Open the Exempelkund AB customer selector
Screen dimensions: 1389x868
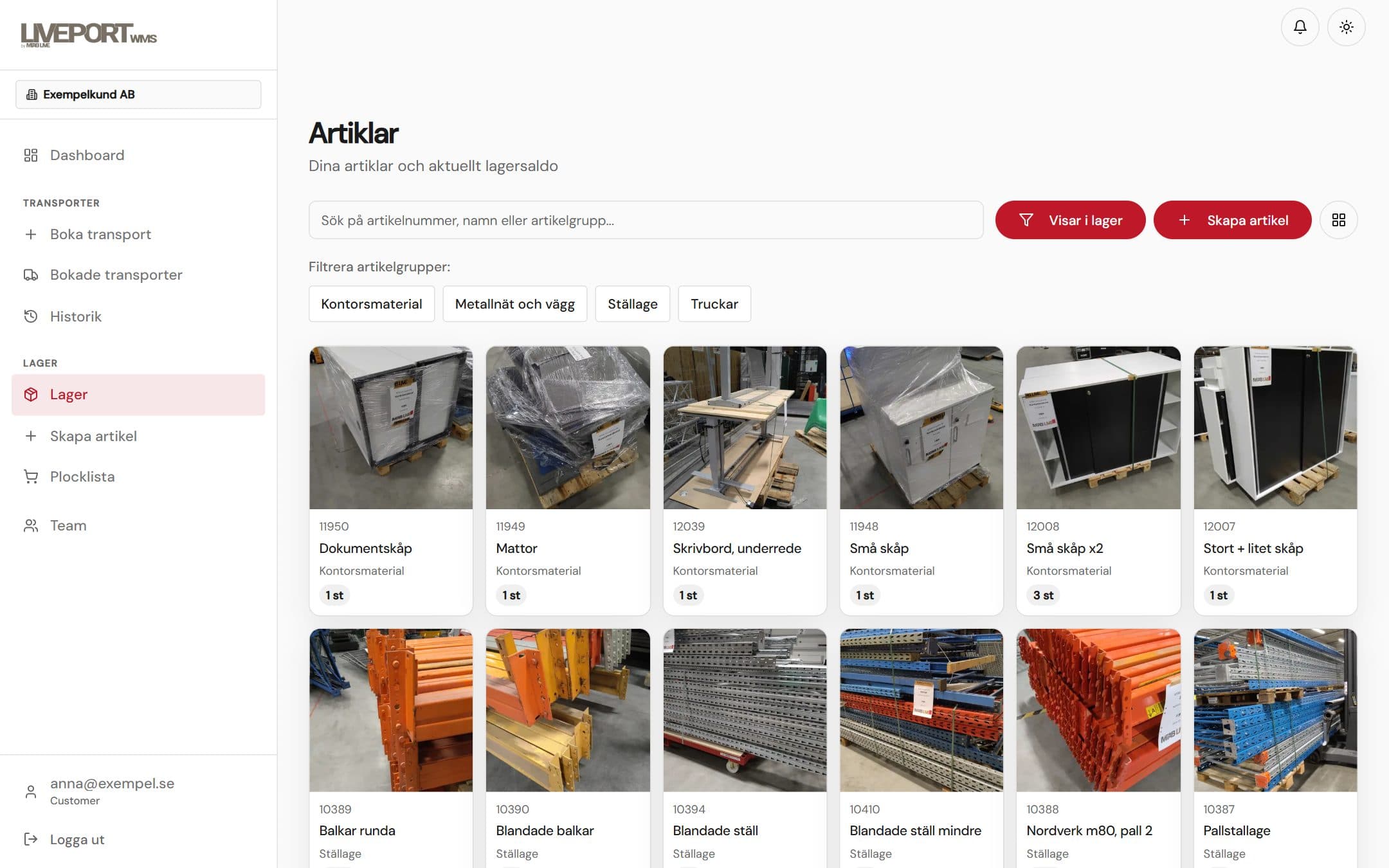tap(138, 95)
